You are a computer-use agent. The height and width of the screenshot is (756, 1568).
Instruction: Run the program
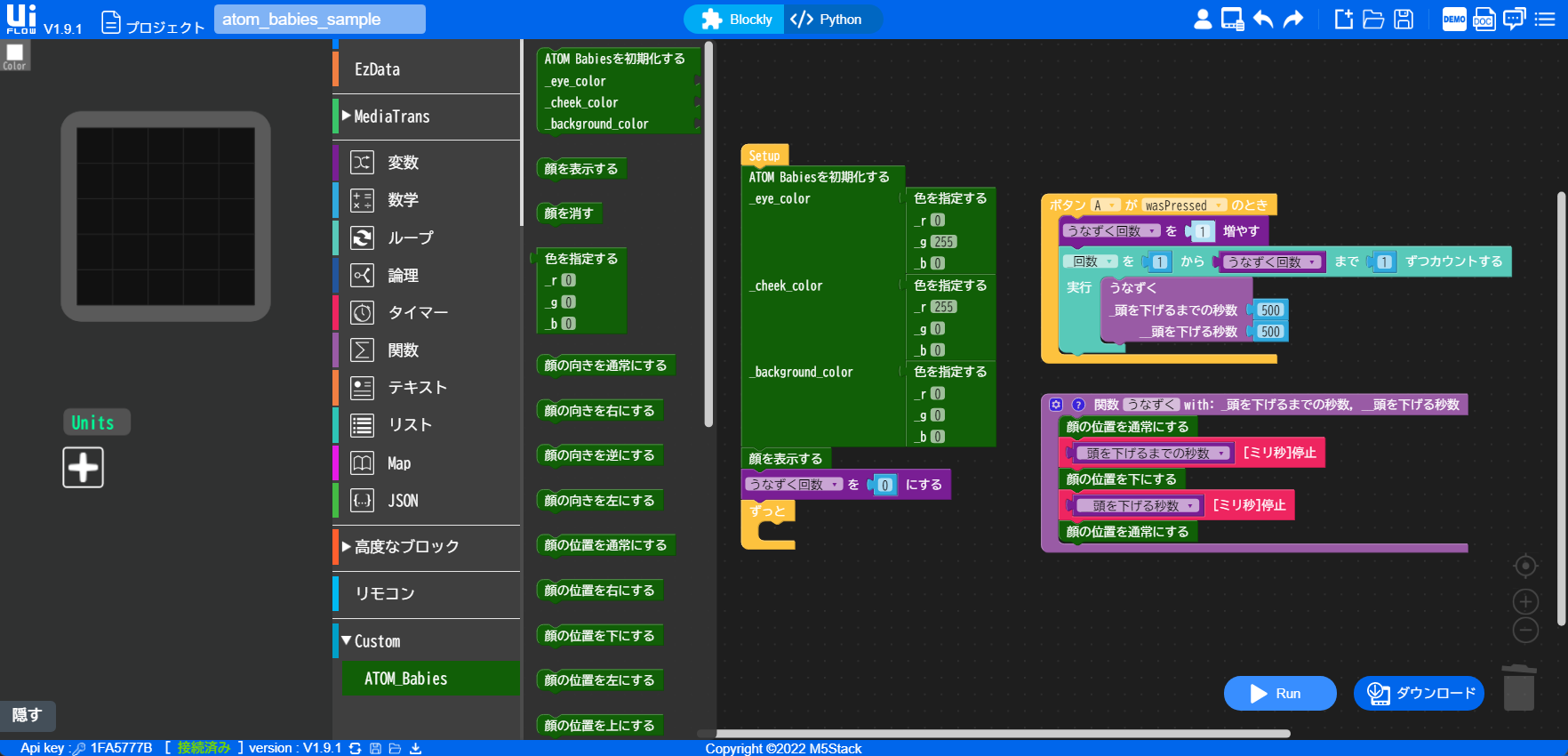[1280, 694]
